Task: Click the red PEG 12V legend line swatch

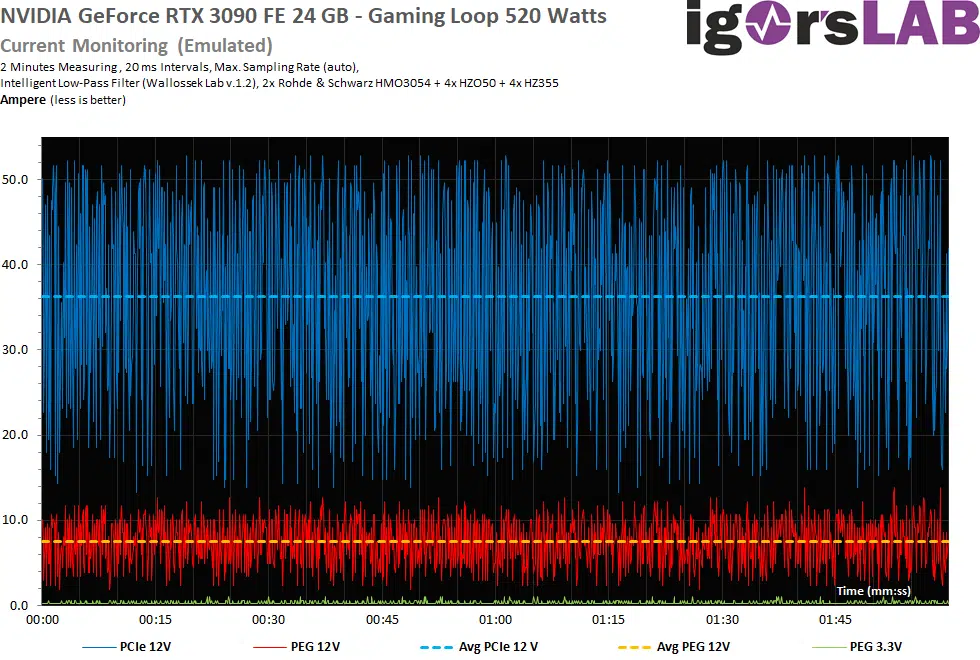Action: point(270,648)
